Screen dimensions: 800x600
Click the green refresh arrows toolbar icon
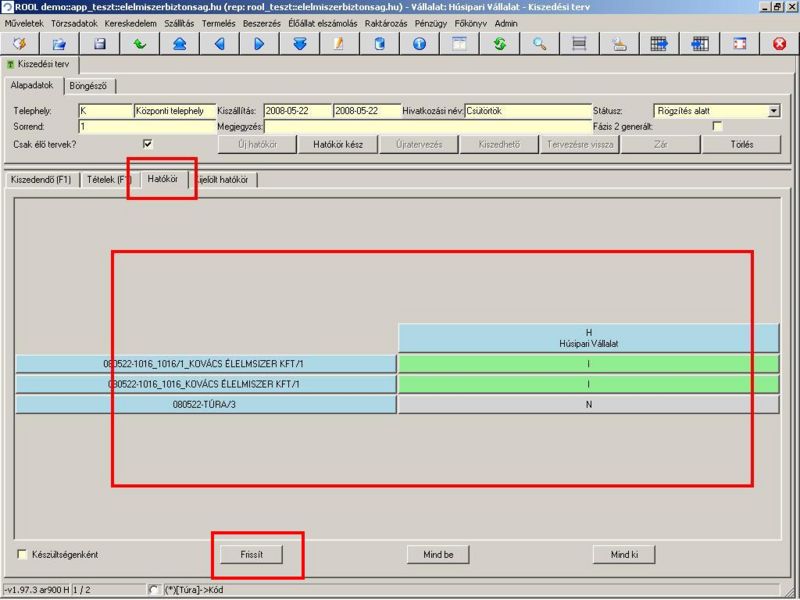pyautogui.click(x=499, y=44)
